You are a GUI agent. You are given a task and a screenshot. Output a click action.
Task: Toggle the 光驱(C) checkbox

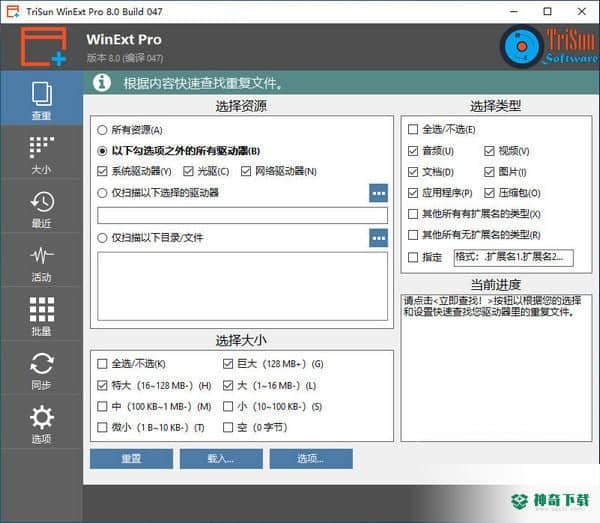click(188, 171)
